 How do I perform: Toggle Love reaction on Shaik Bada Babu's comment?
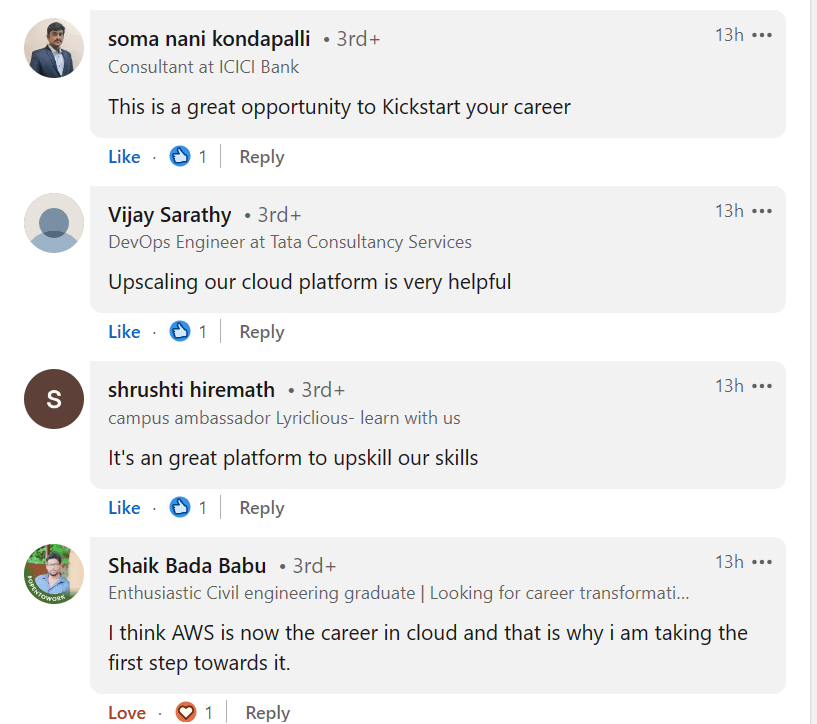(127, 713)
